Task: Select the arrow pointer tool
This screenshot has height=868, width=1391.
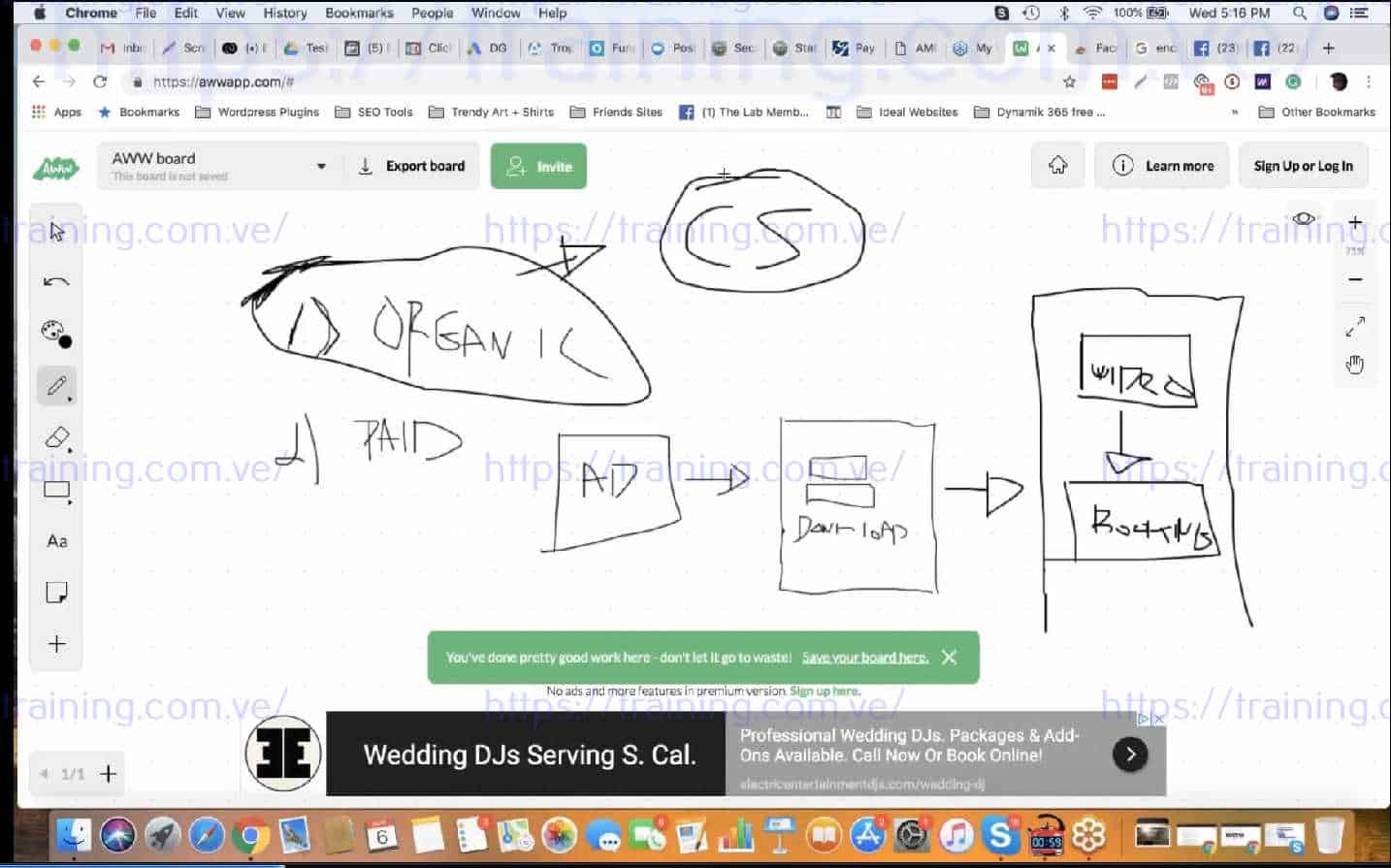Action: tap(55, 232)
